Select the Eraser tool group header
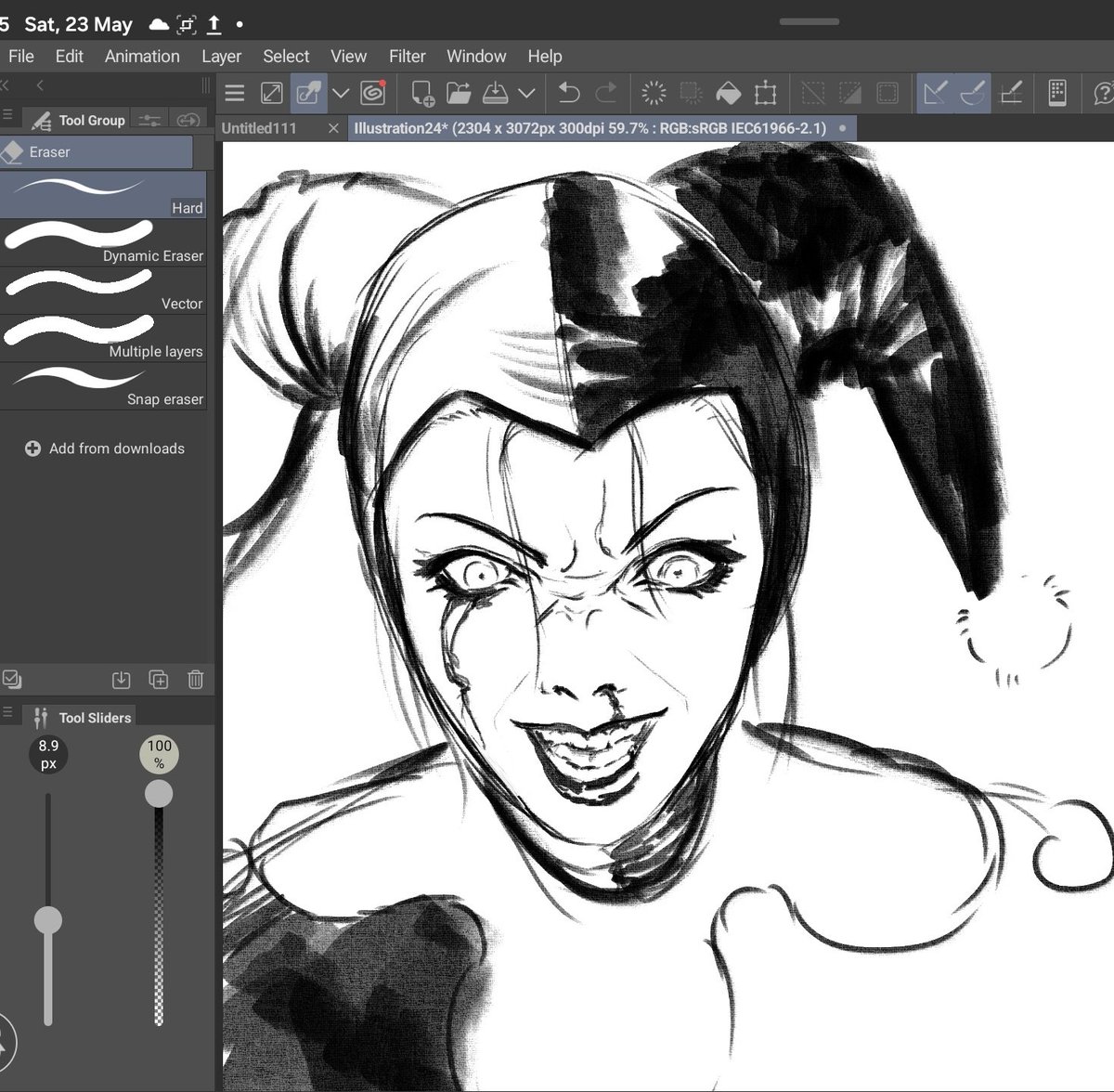This screenshot has width=1114, height=1092. click(x=97, y=152)
